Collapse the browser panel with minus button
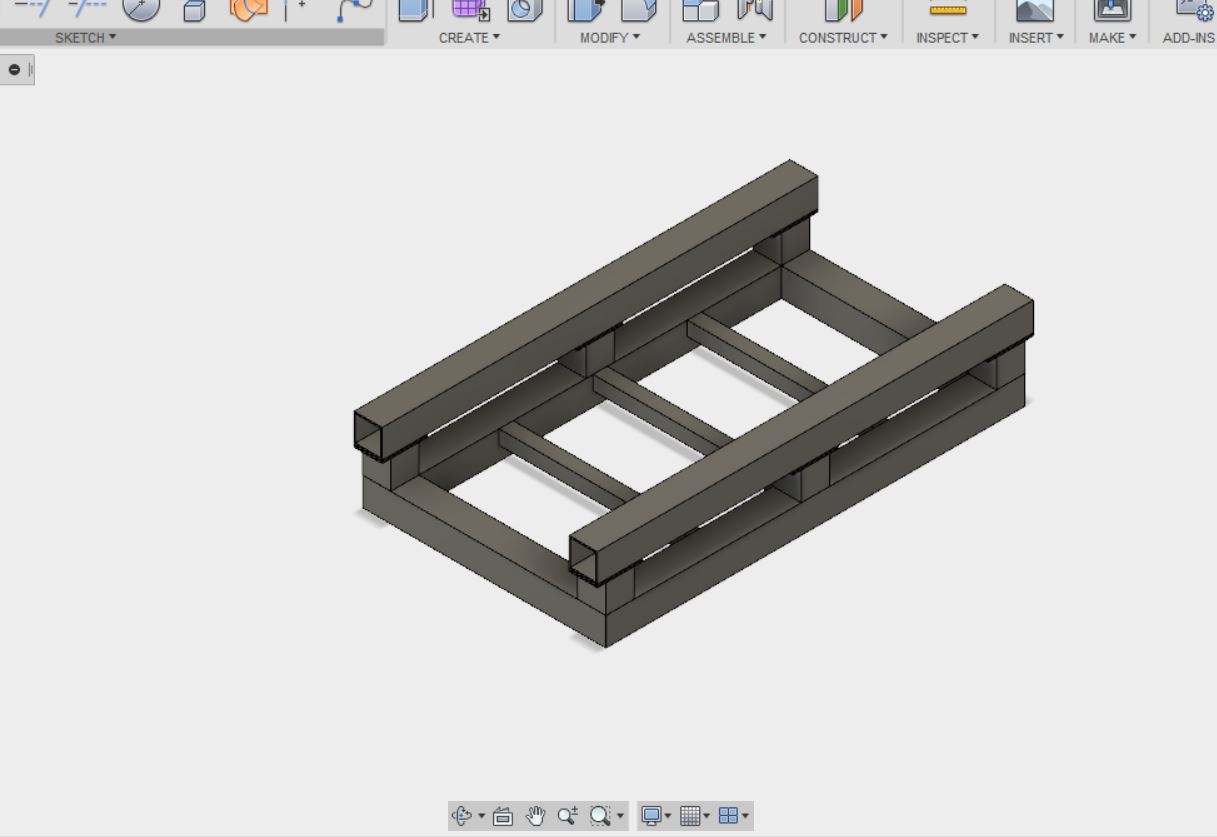Image resolution: width=1217 pixels, height=837 pixels. point(14,70)
